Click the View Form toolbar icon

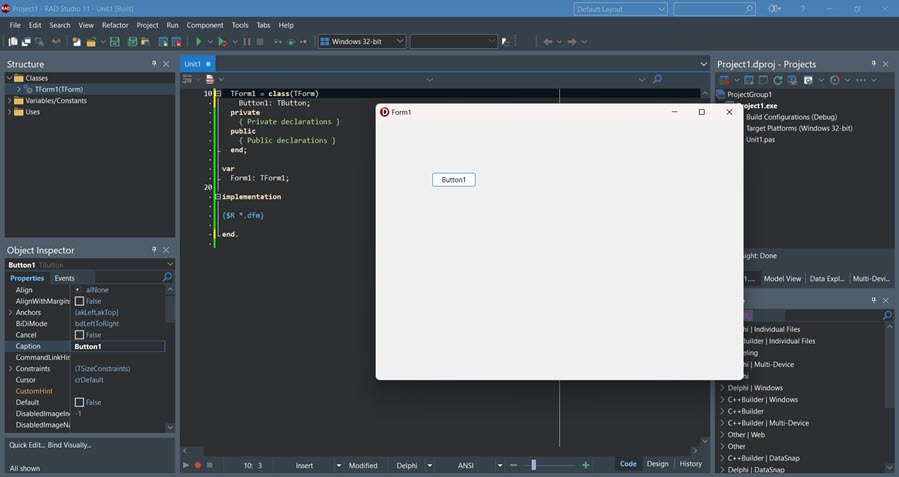coord(26,41)
